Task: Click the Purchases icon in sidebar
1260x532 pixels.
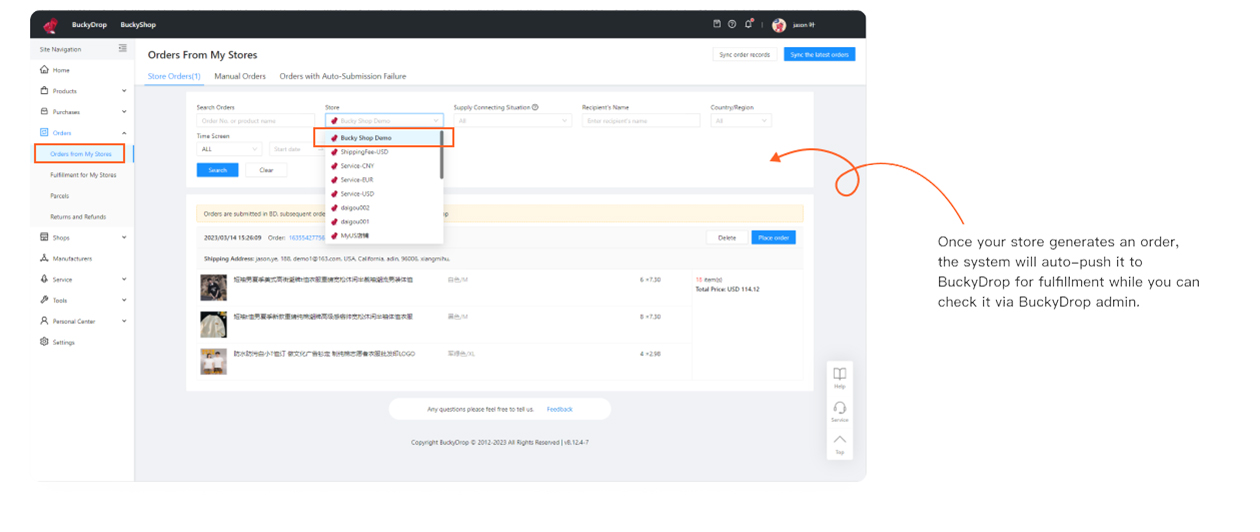Action: [44, 112]
